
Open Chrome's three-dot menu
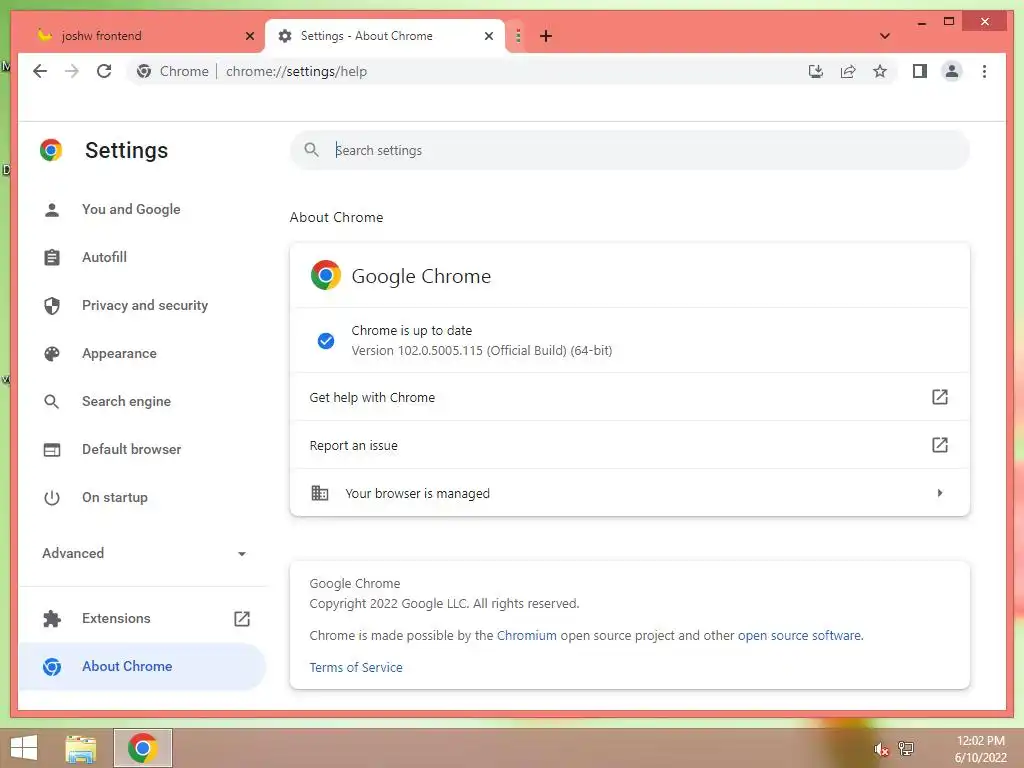[x=984, y=71]
